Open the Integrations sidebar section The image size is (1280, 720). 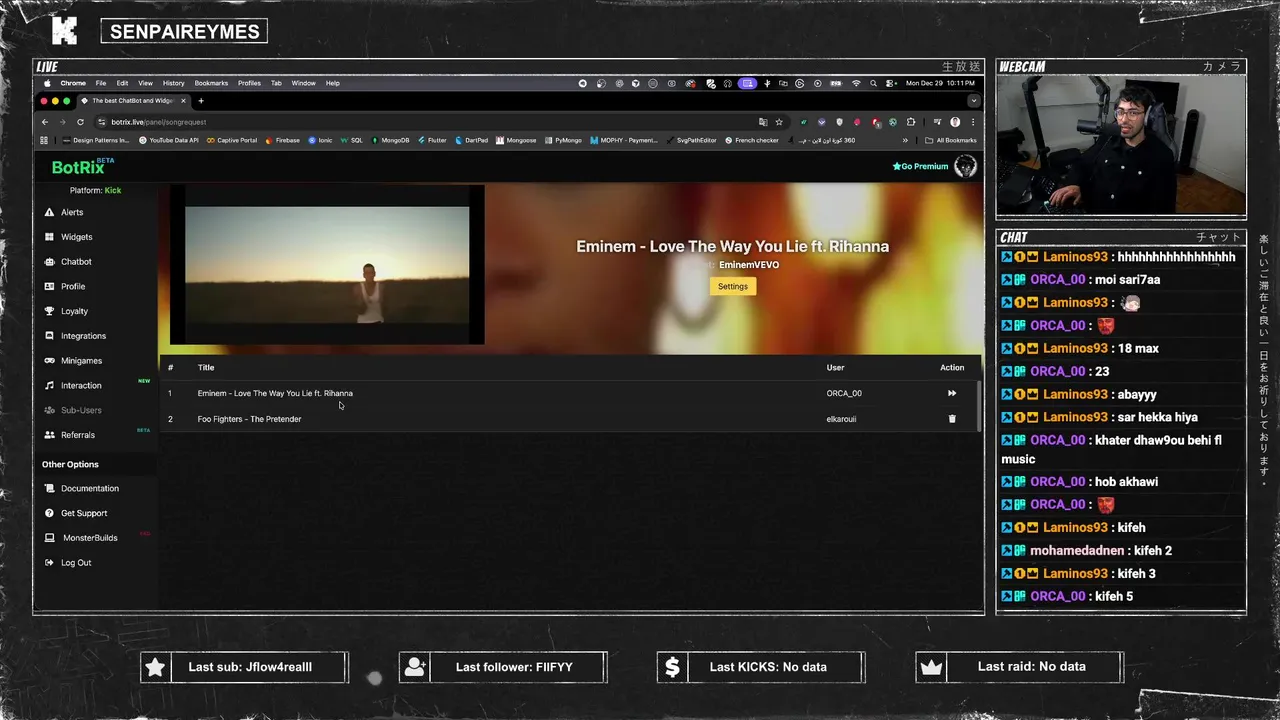coord(83,336)
